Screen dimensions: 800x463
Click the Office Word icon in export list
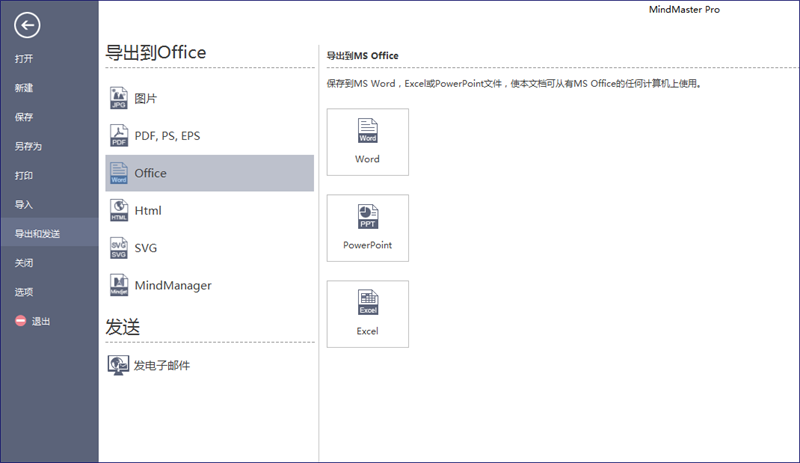pos(119,173)
